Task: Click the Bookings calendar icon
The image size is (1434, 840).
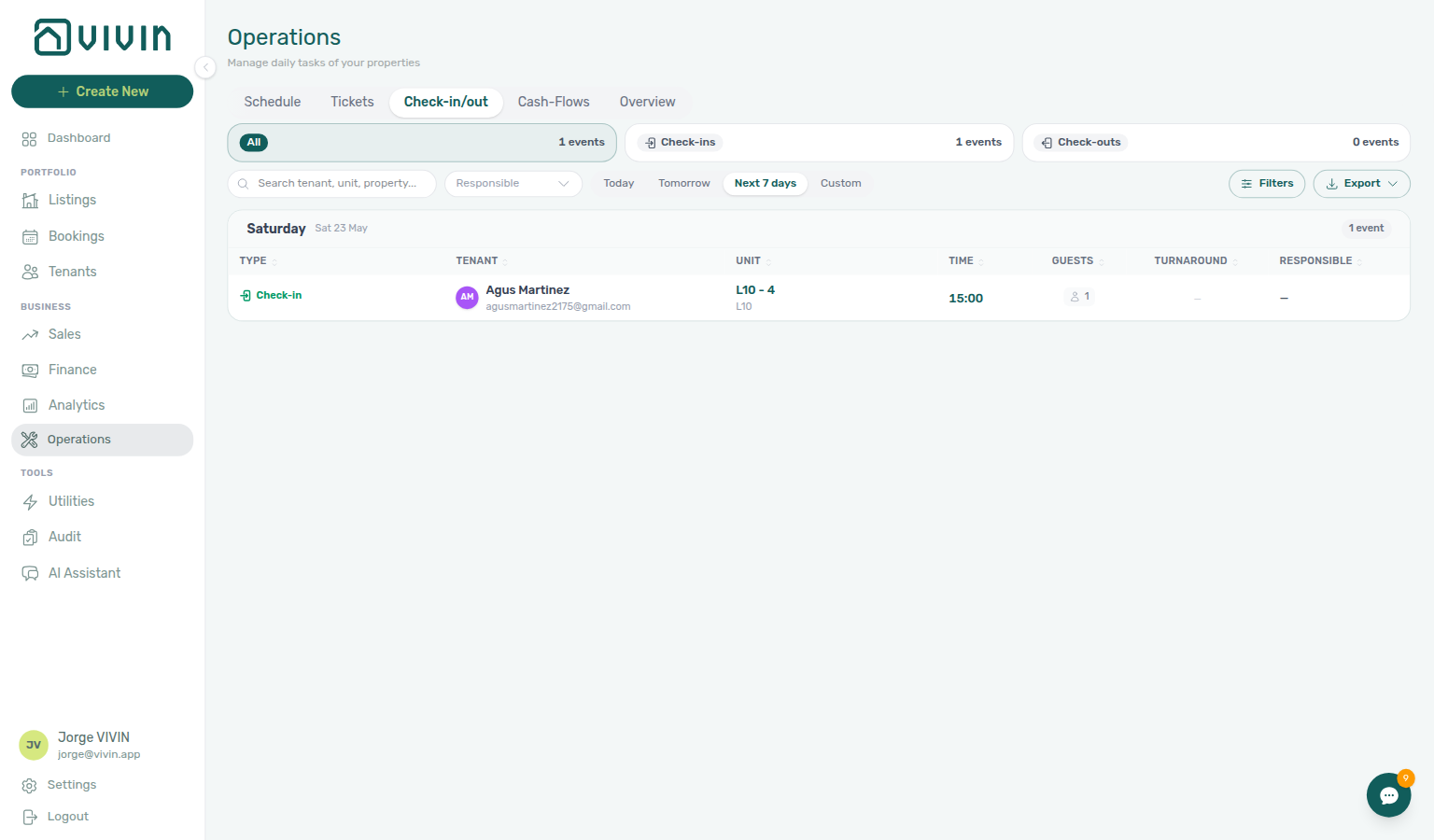Action: 30,237
